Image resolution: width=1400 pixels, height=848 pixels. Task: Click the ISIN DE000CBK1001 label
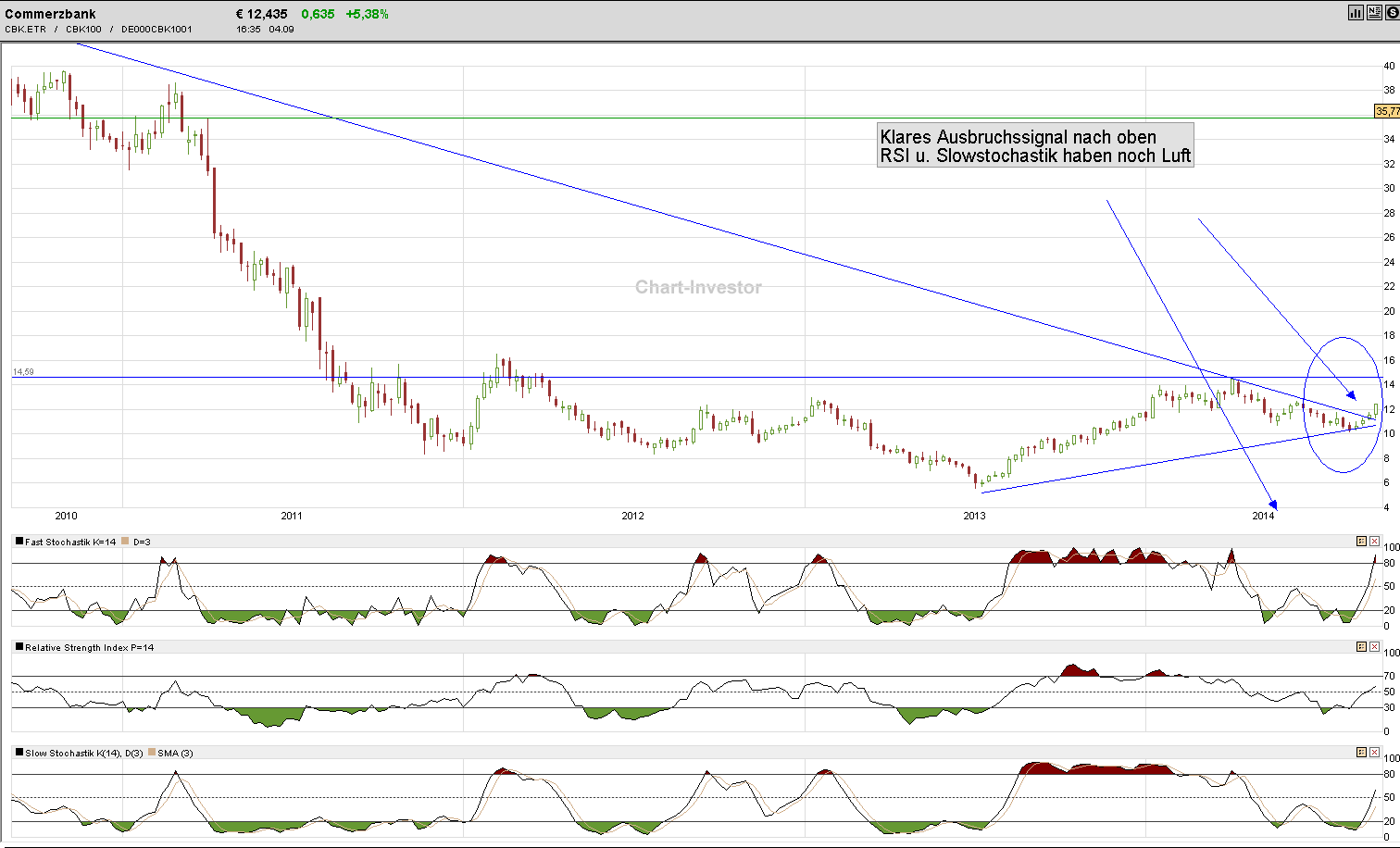click(x=155, y=29)
